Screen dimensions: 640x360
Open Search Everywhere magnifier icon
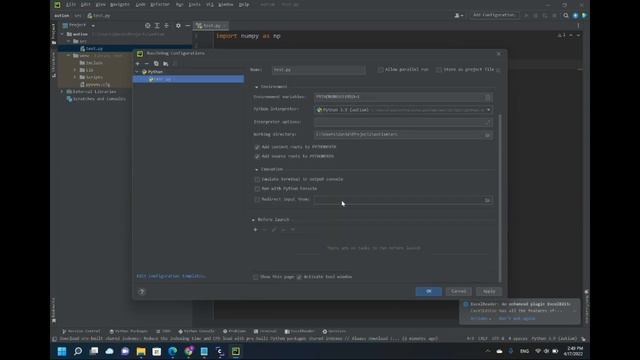[566, 16]
